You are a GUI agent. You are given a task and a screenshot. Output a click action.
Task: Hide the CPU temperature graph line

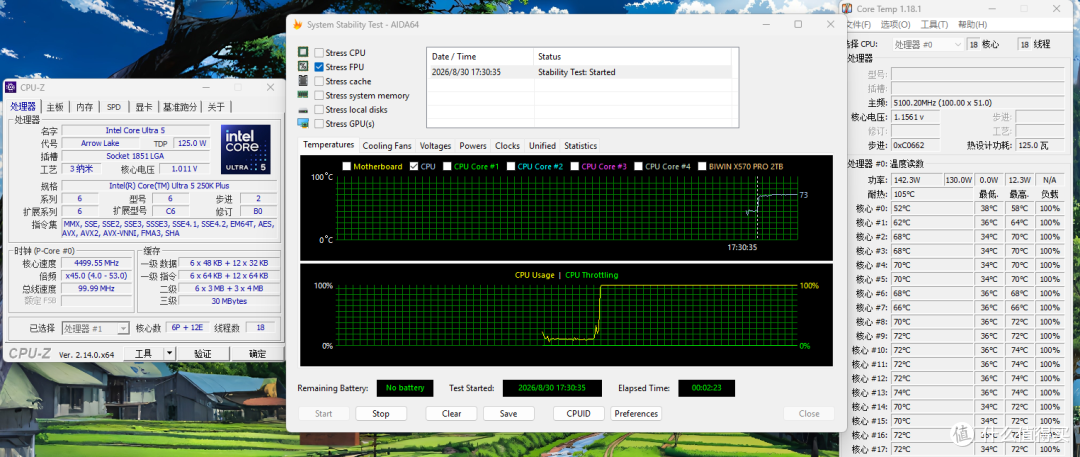pos(414,166)
